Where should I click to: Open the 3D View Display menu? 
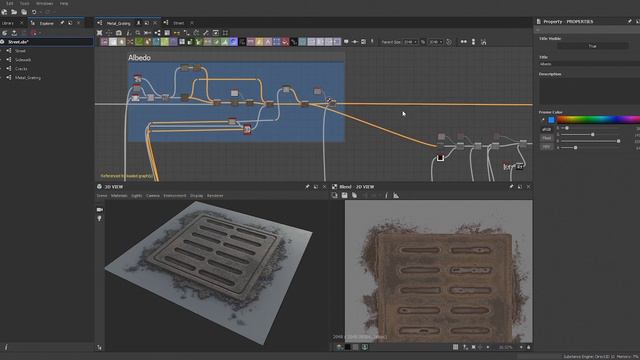[196, 196]
